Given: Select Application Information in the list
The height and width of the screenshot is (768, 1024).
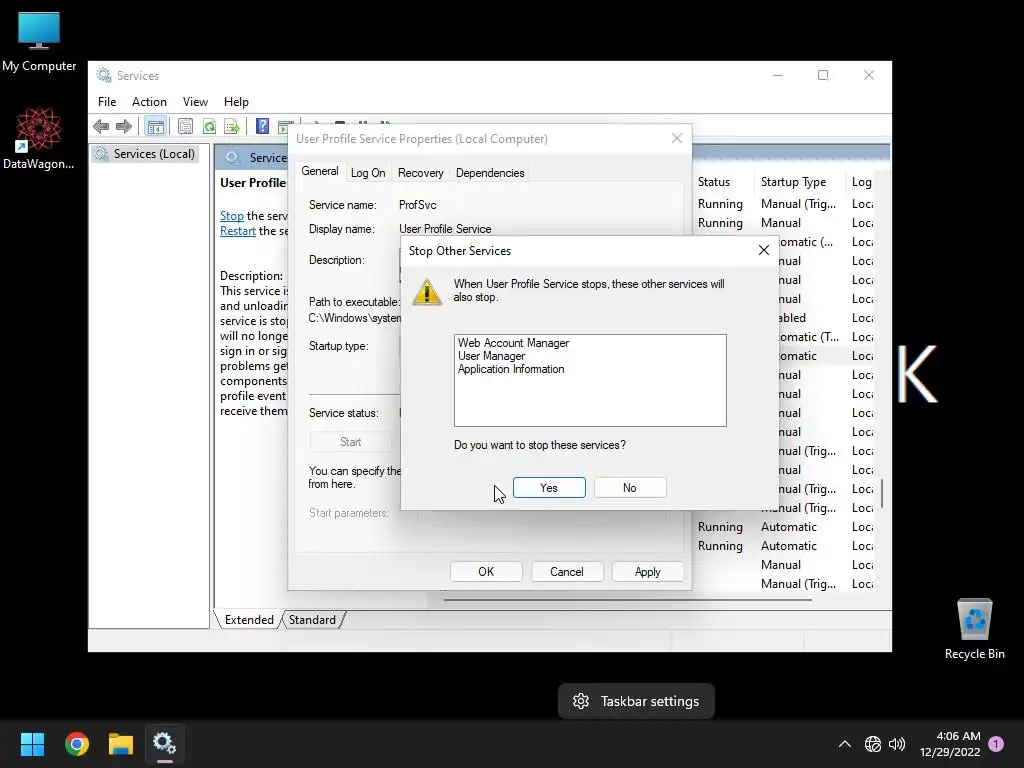Looking at the screenshot, I should pos(511,369).
